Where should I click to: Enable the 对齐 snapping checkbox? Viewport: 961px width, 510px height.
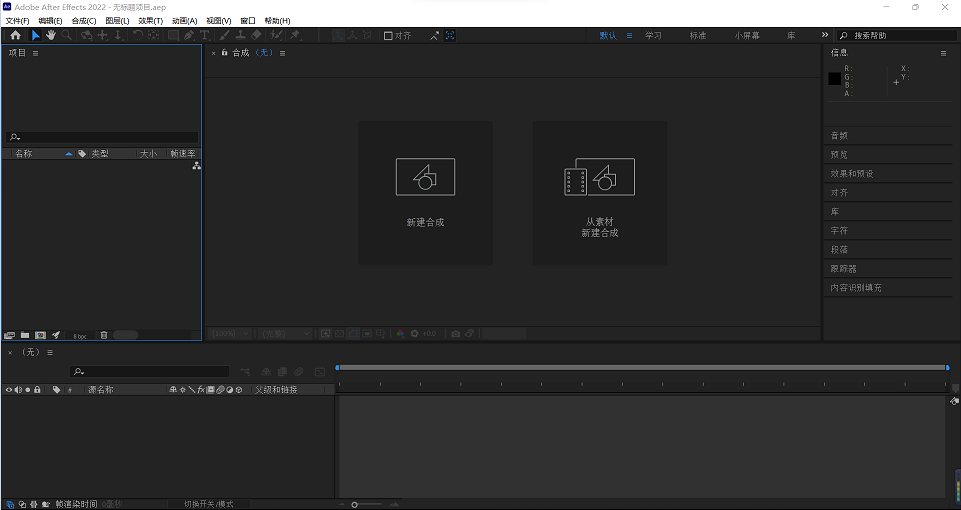pos(388,36)
